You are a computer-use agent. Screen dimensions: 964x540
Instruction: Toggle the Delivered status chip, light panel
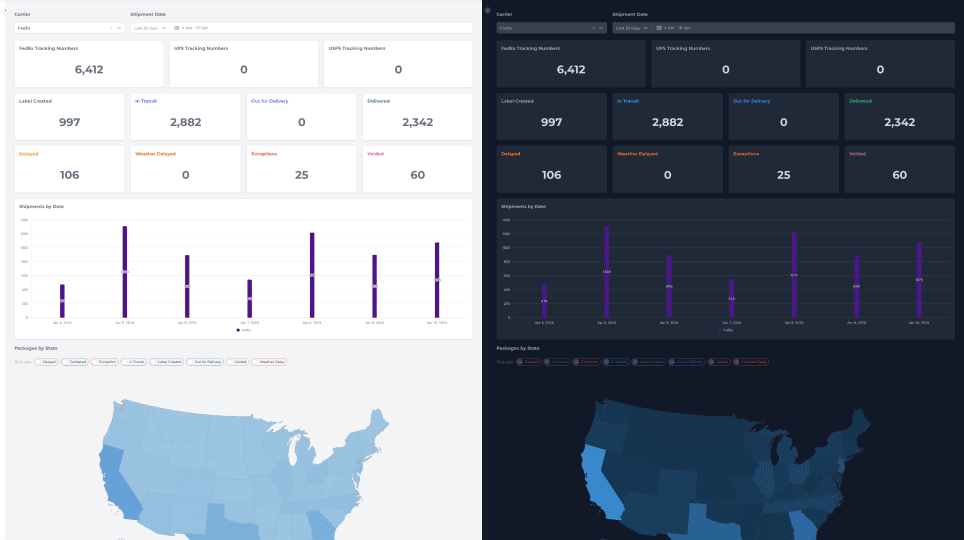(x=75, y=362)
